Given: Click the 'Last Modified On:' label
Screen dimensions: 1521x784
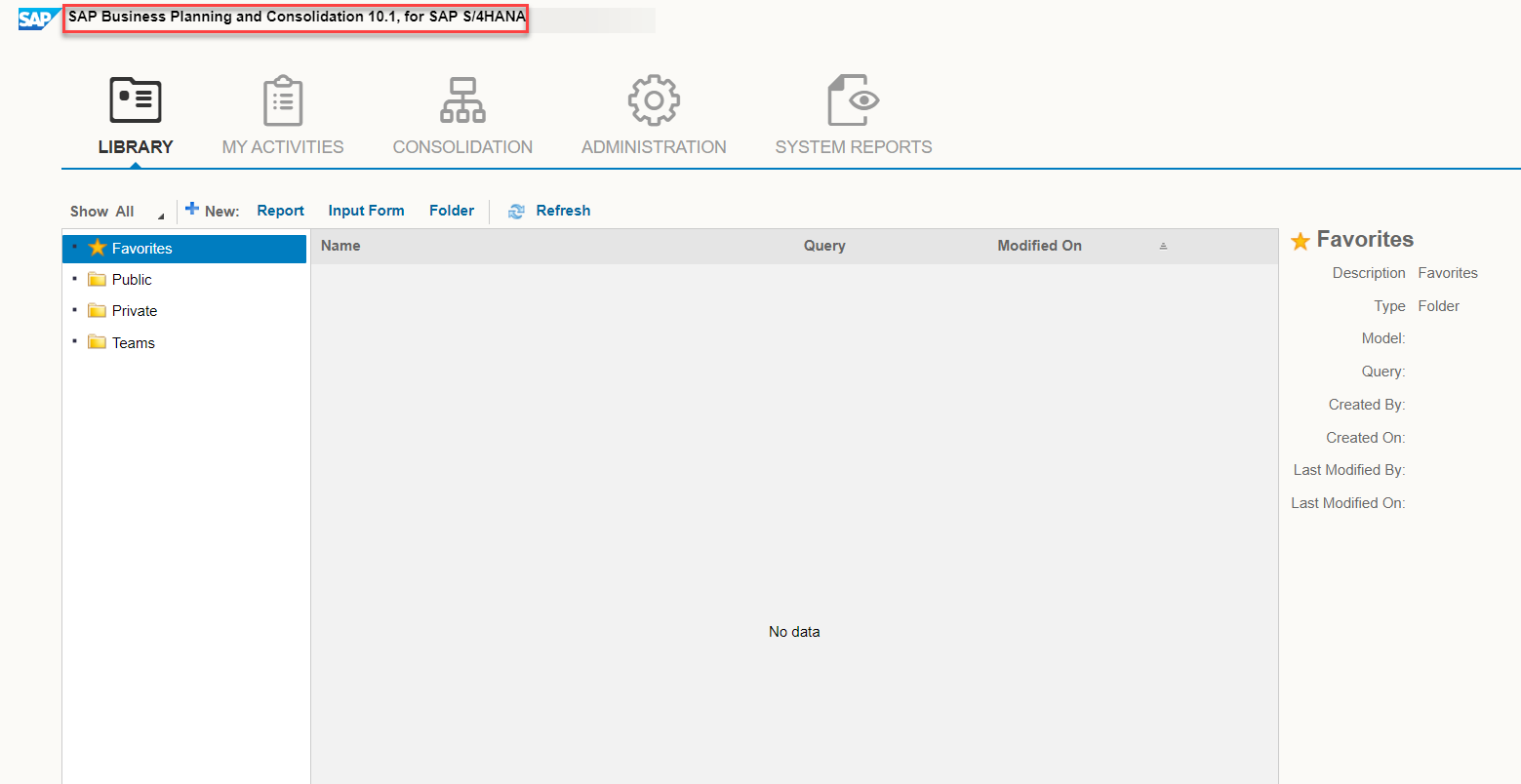Looking at the screenshot, I should coord(1348,503).
